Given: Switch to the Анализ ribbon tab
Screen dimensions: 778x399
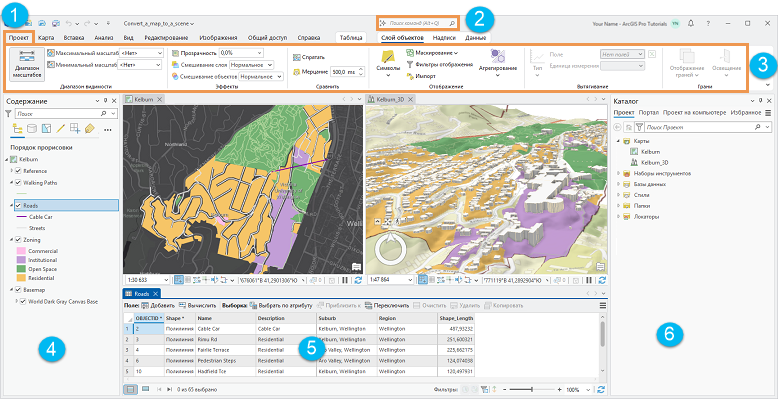Looking at the screenshot, I should point(104,37).
